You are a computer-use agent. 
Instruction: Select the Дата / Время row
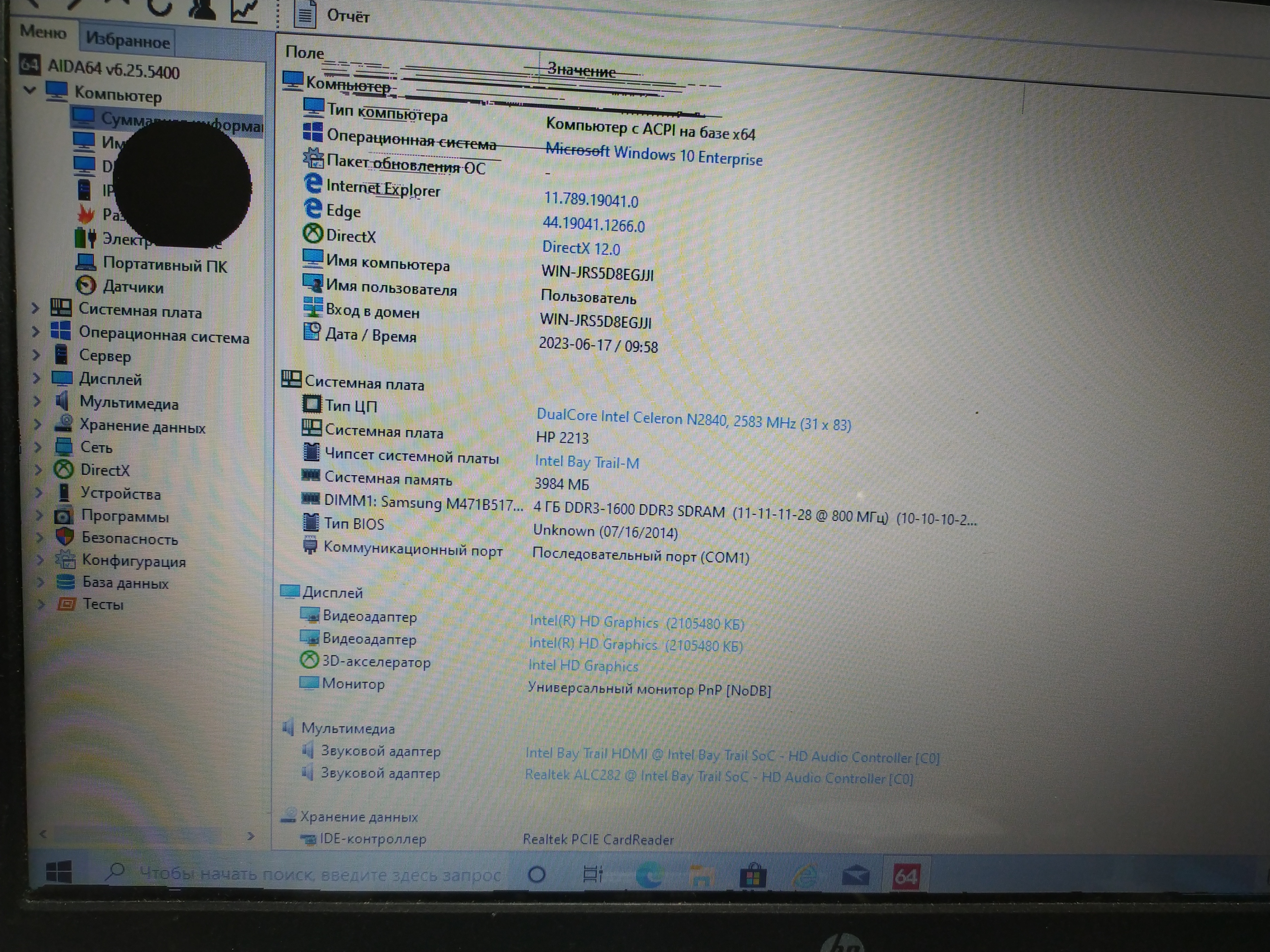point(480,339)
